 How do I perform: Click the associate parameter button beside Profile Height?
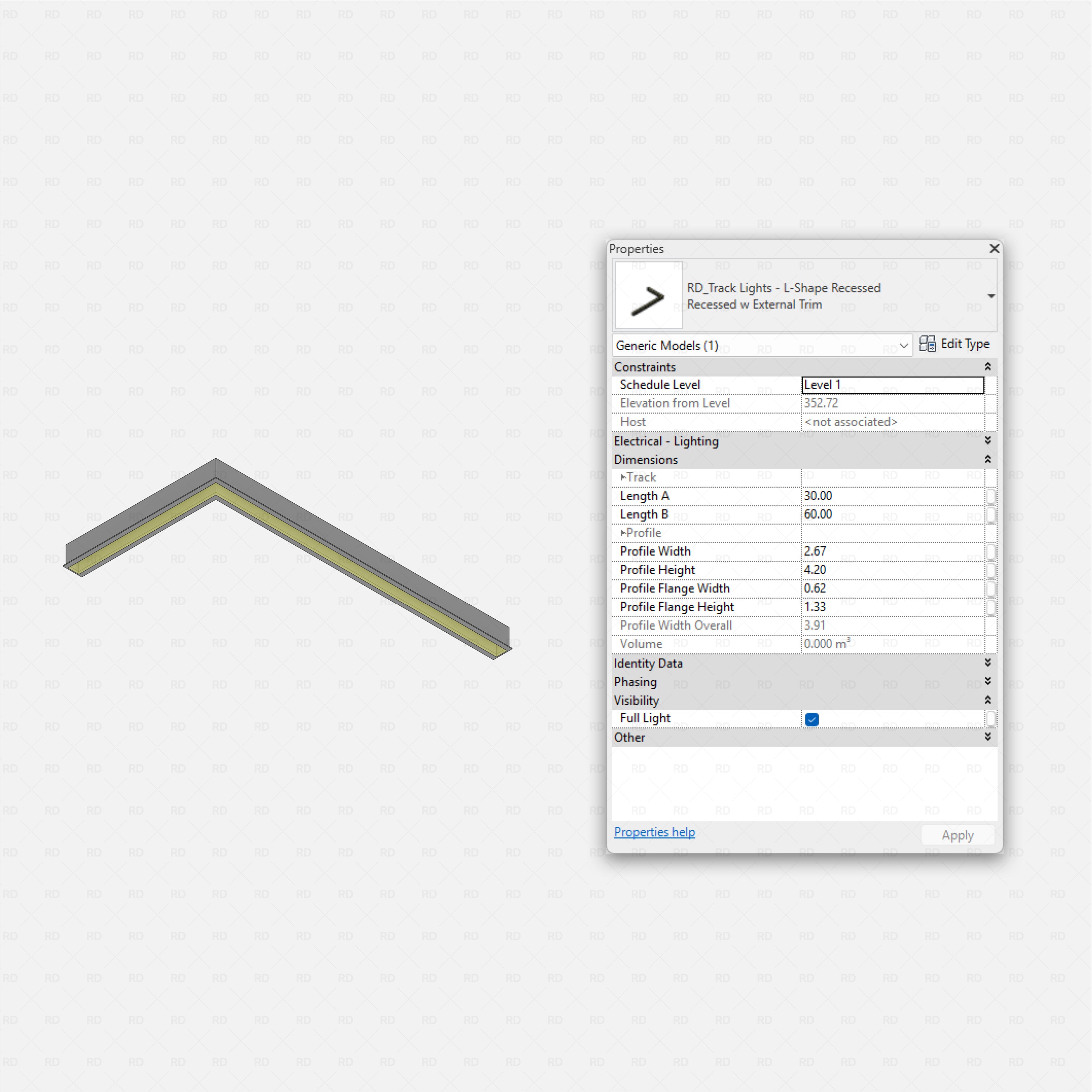tap(992, 570)
